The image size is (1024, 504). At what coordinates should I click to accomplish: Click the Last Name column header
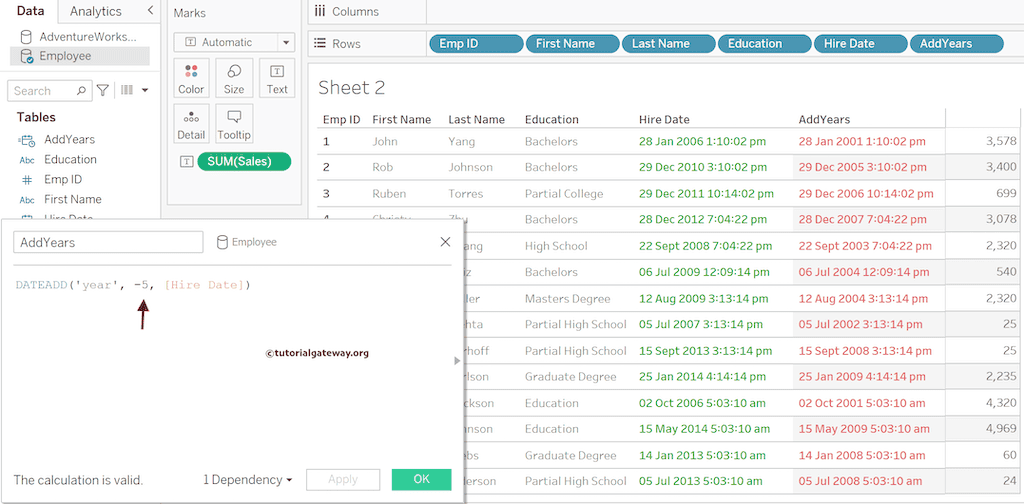pyautogui.click(x=477, y=119)
